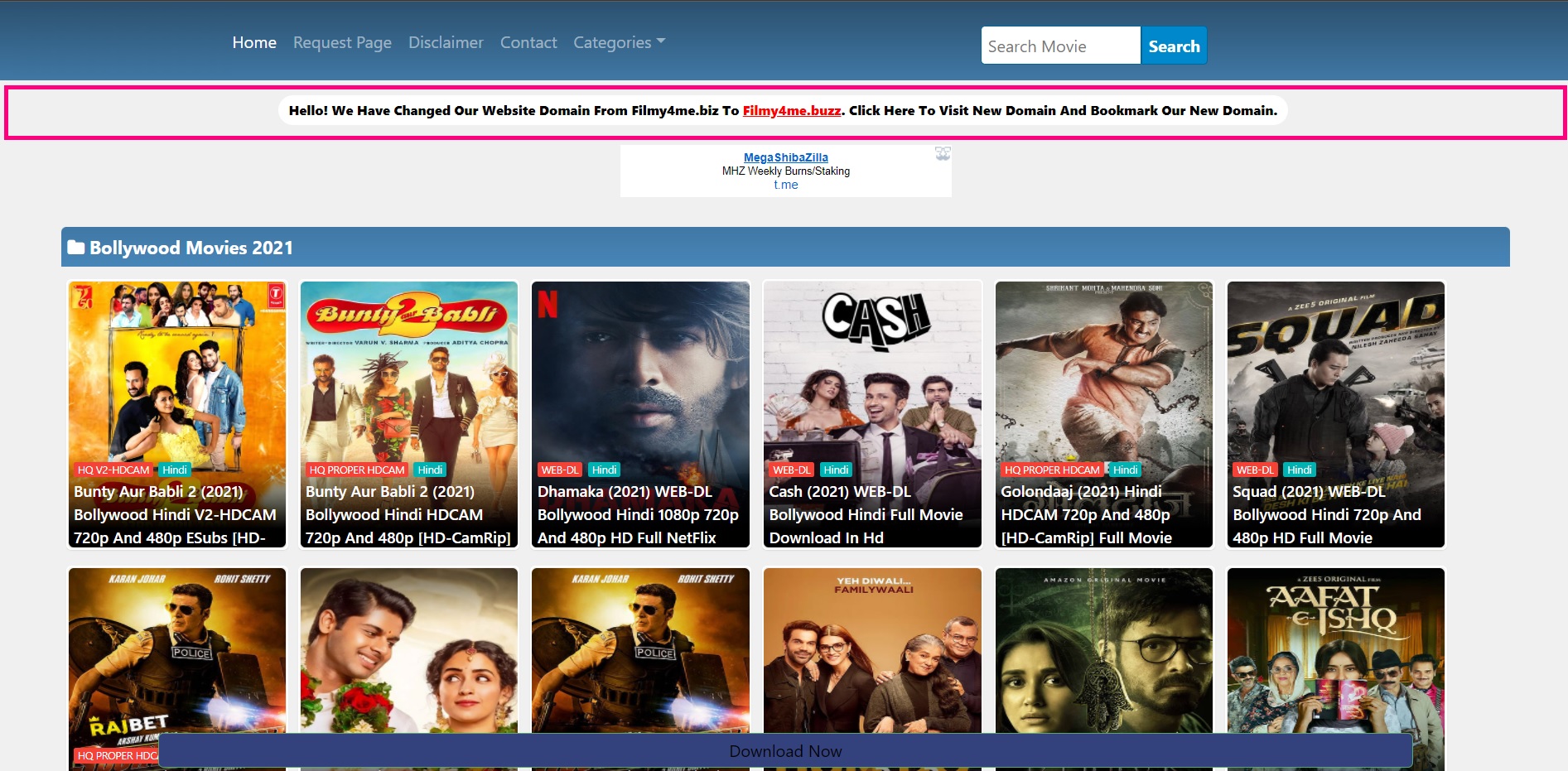Click the ad choices icon on the MegaShibaZilla ad
The height and width of the screenshot is (771, 1568).
point(943,153)
